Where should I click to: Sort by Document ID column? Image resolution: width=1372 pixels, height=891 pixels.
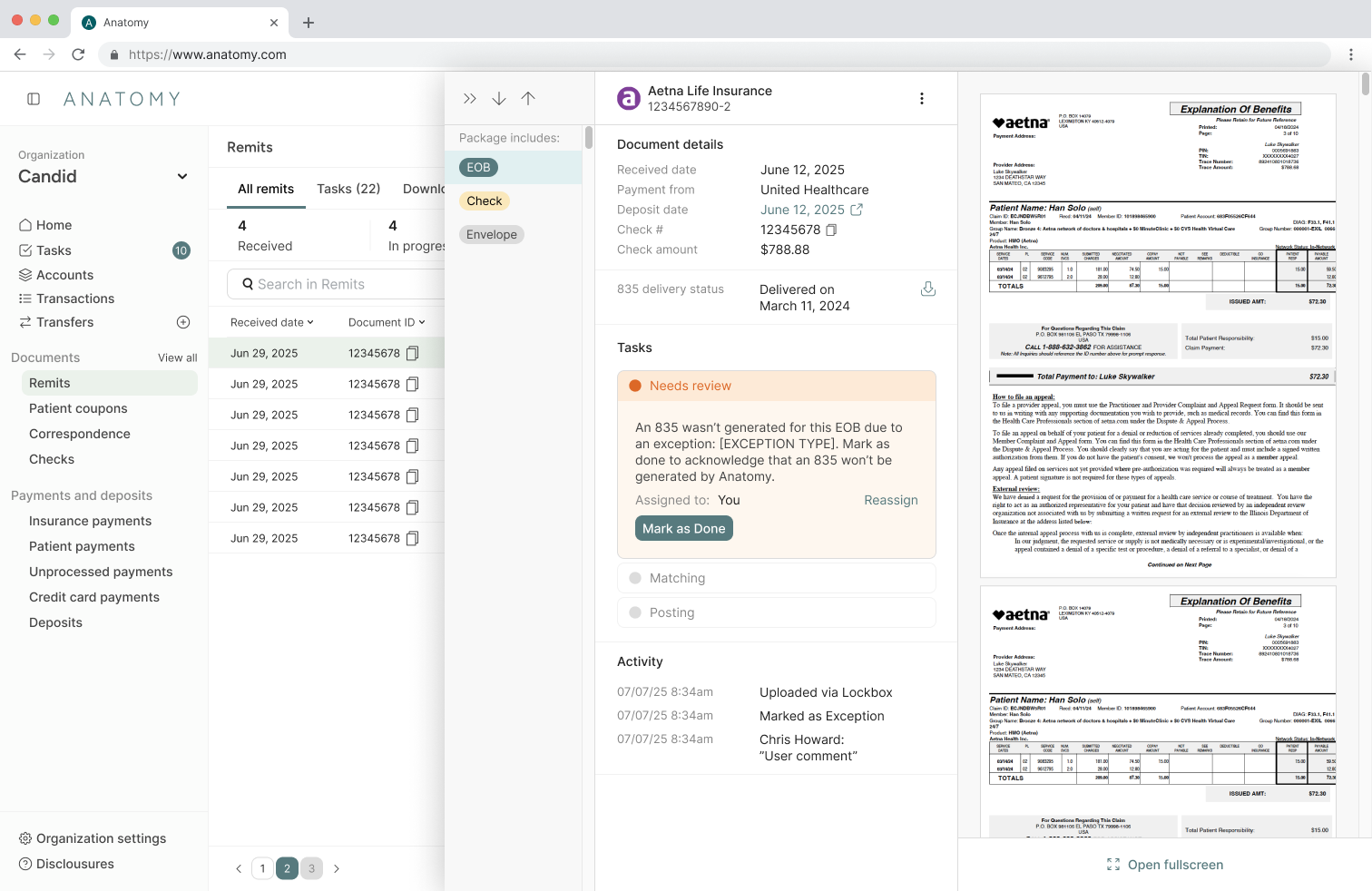[387, 322]
